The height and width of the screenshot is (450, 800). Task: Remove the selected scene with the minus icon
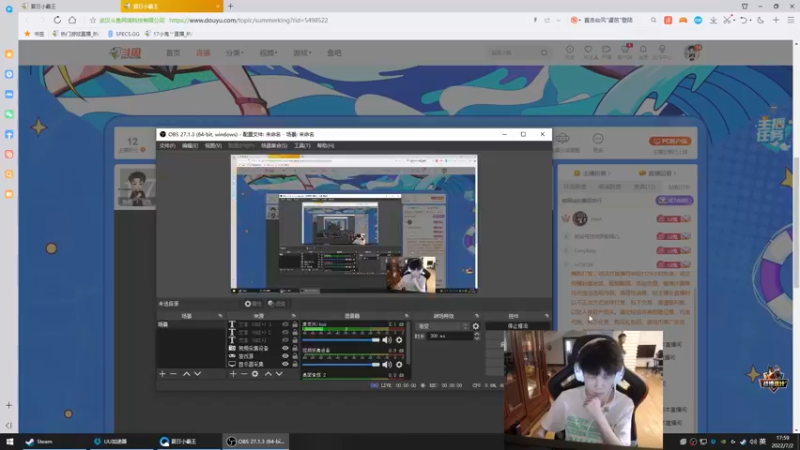(x=173, y=374)
